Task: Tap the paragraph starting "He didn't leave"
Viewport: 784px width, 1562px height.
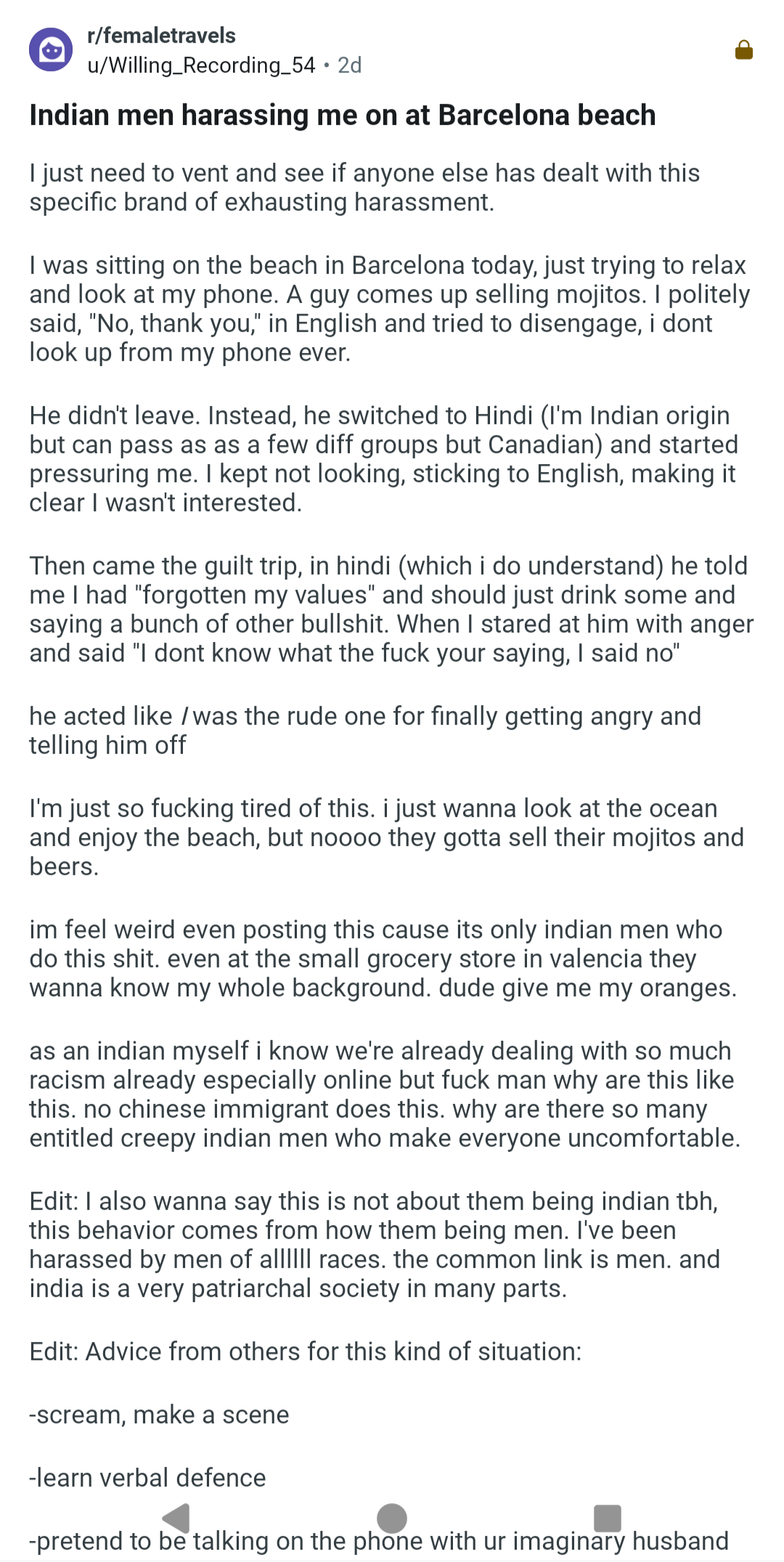Action: pyautogui.click(x=383, y=459)
